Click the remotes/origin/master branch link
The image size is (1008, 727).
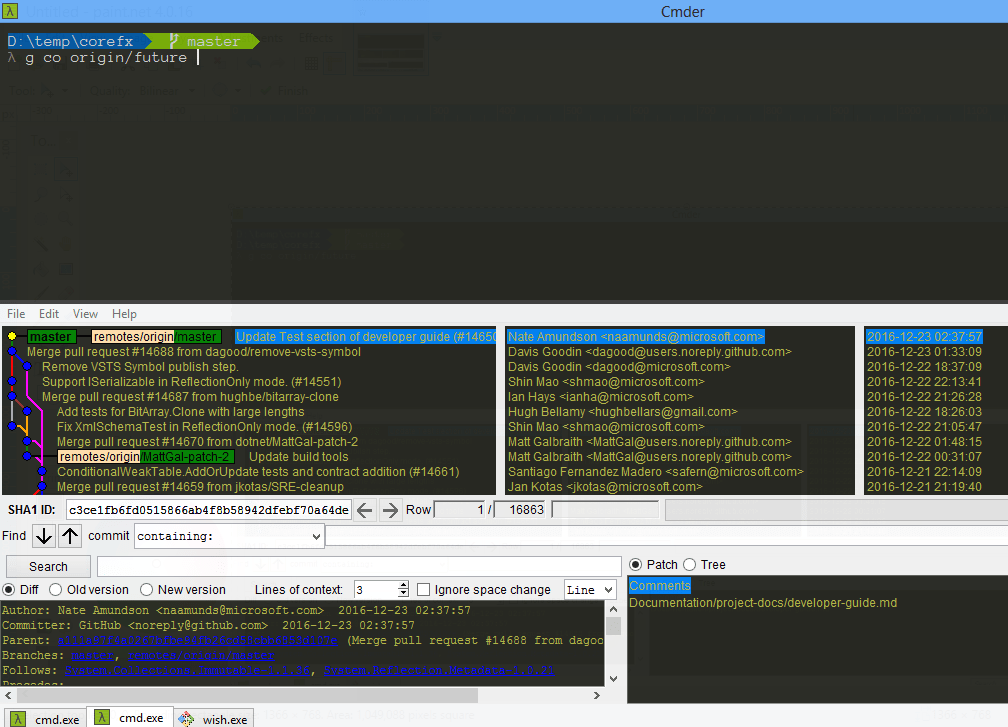pyautogui.click(x=201, y=655)
